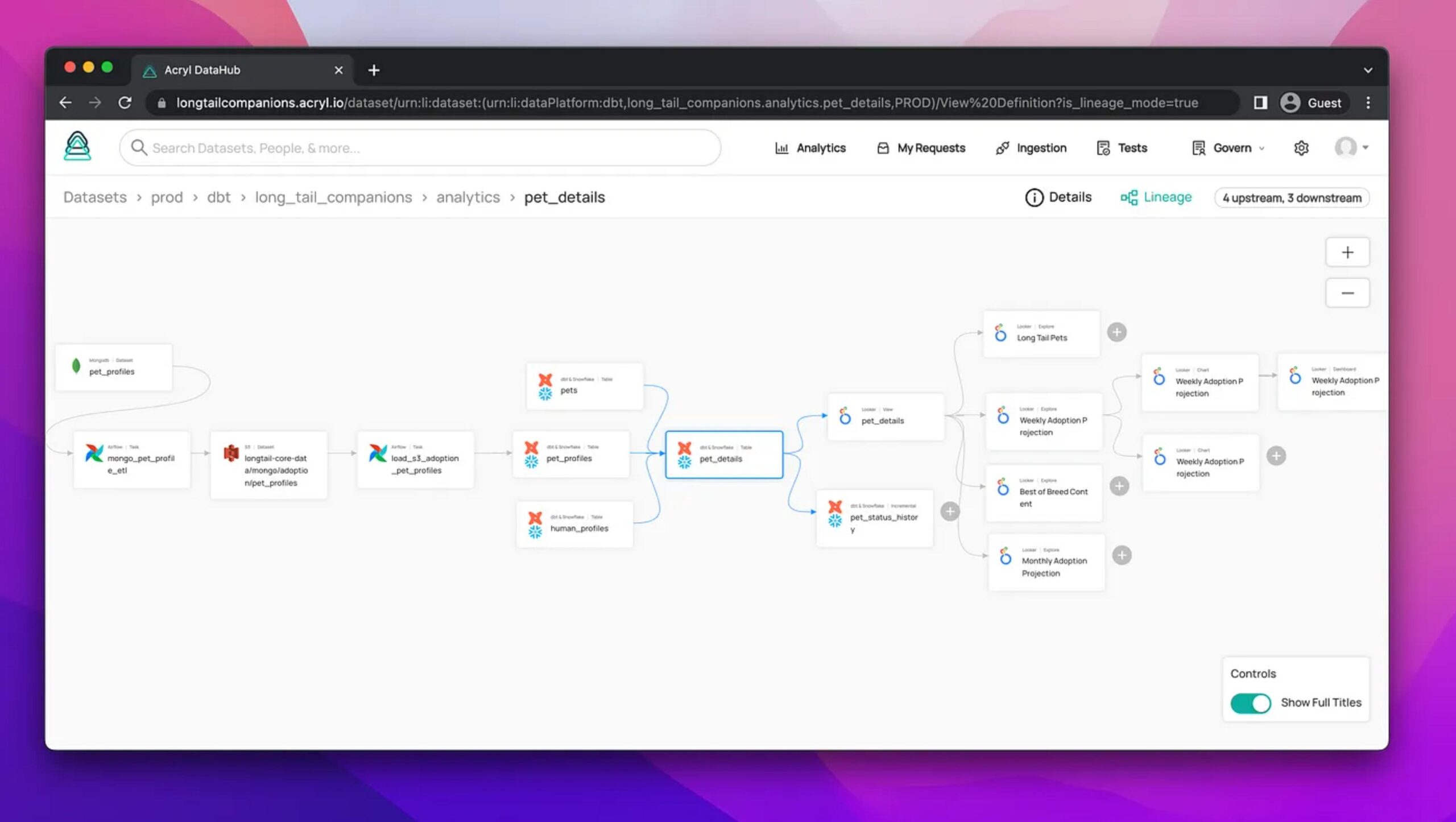This screenshot has height=822, width=1456.
Task: Expand the browser tab list chevron
Action: (x=1368, y=70)
